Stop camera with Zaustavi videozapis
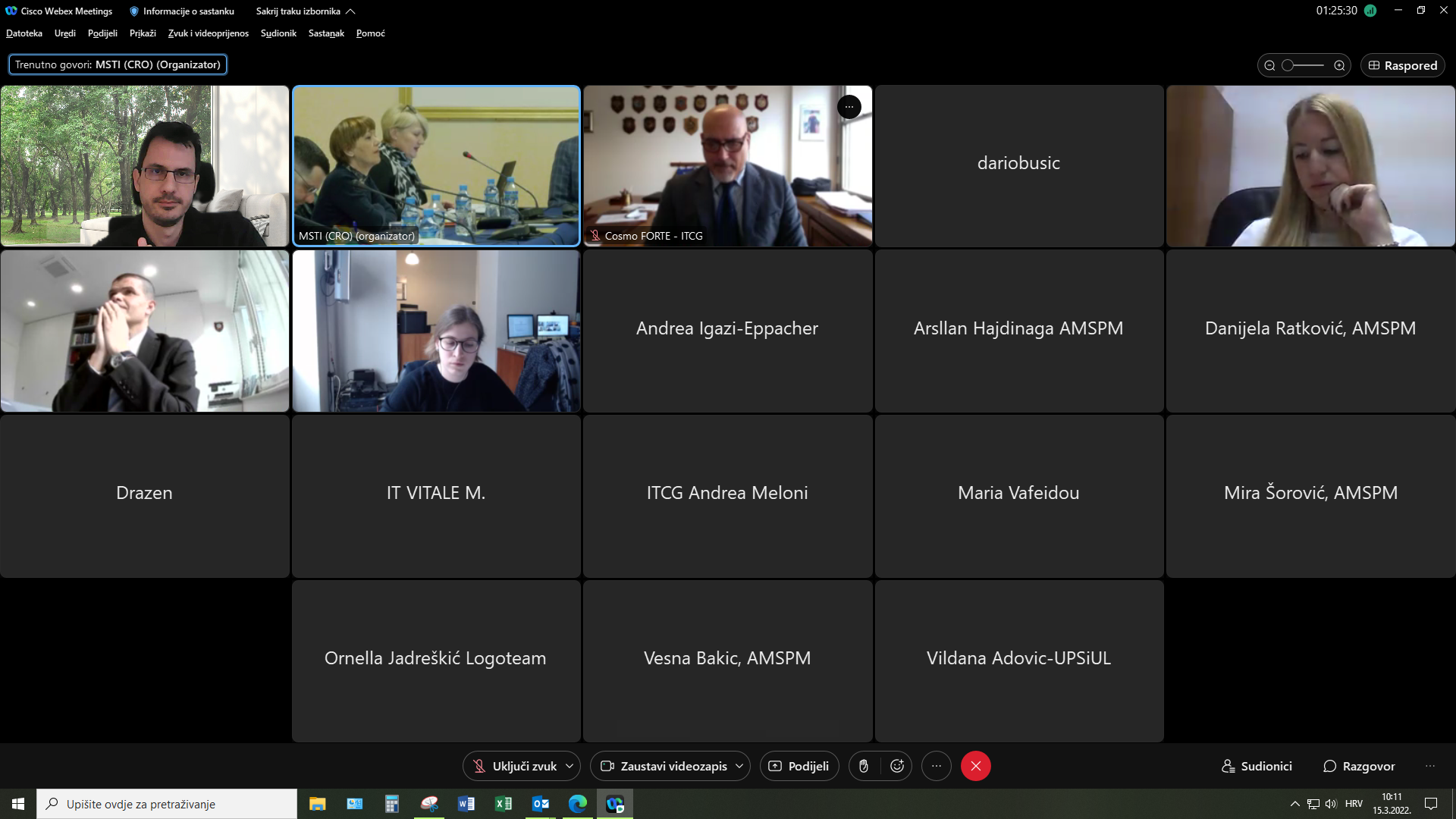 pyautogui.click(x=664, y=766)
